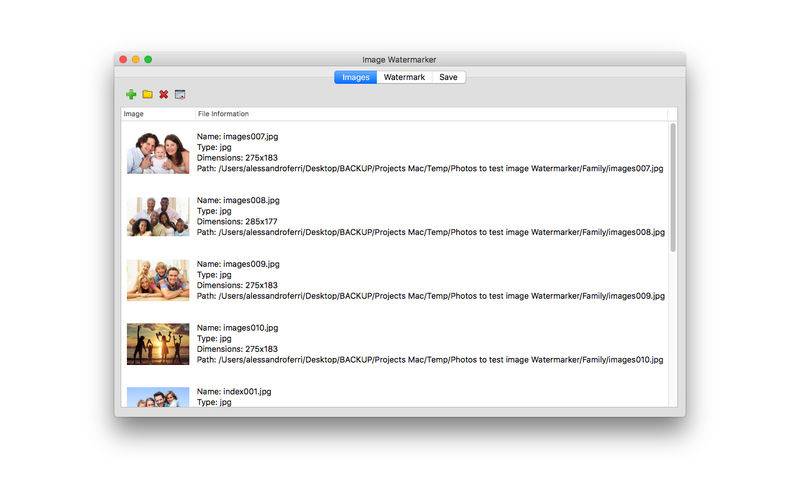
Task: Select the images010.jpg sunset thumbnail
Action: pos(158,344)
